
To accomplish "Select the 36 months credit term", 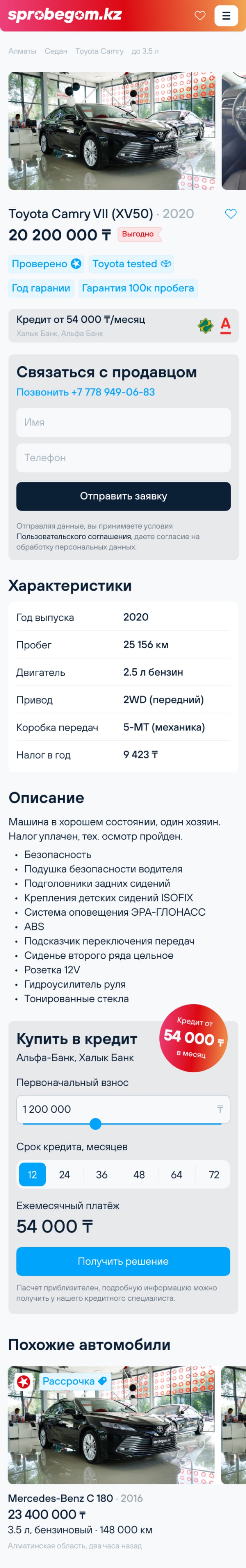I will (x=102, y=1175).
